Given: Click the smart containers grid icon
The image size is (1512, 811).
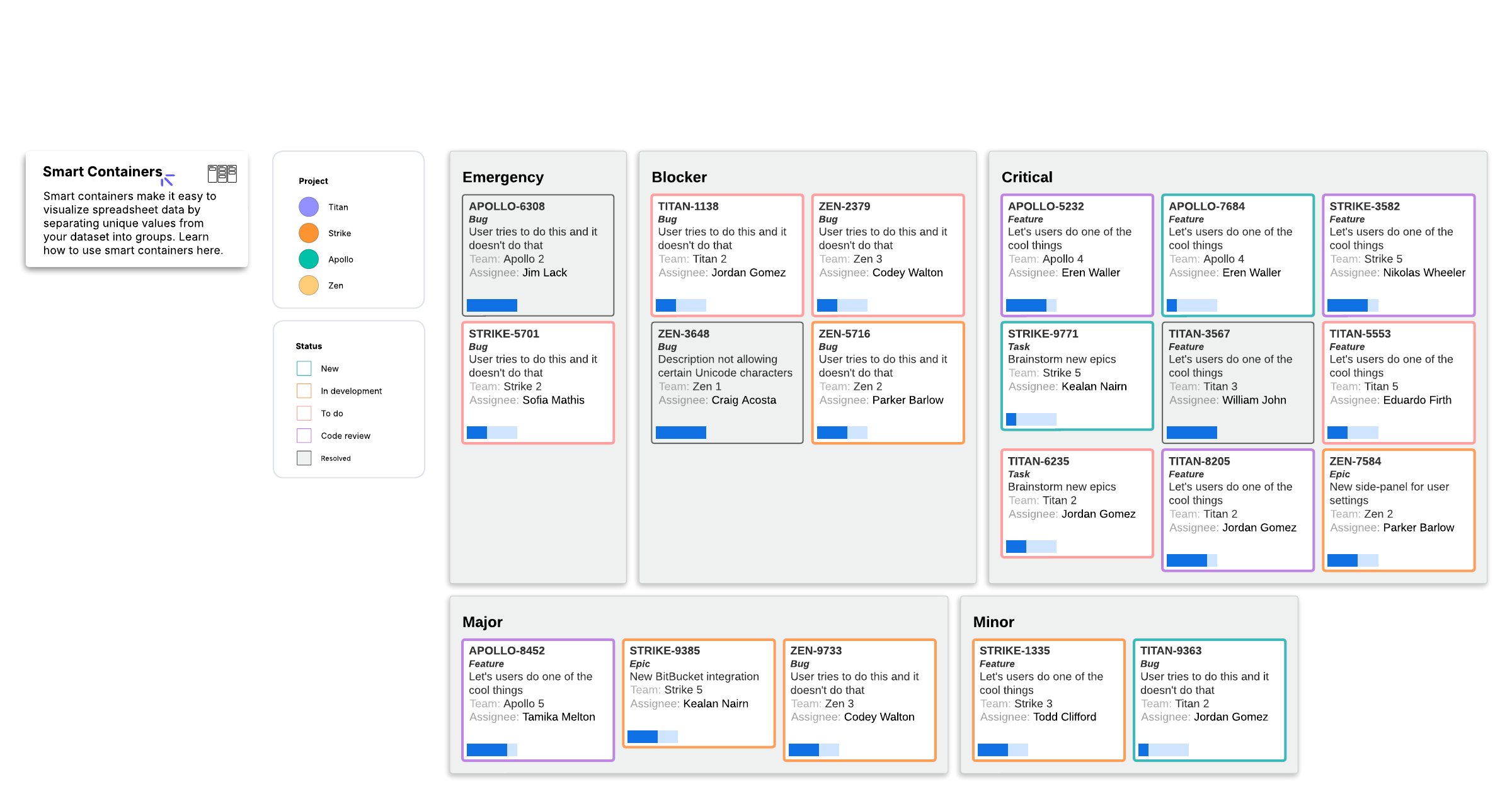Looking at the screenshot, I should [x=222, y=174].
